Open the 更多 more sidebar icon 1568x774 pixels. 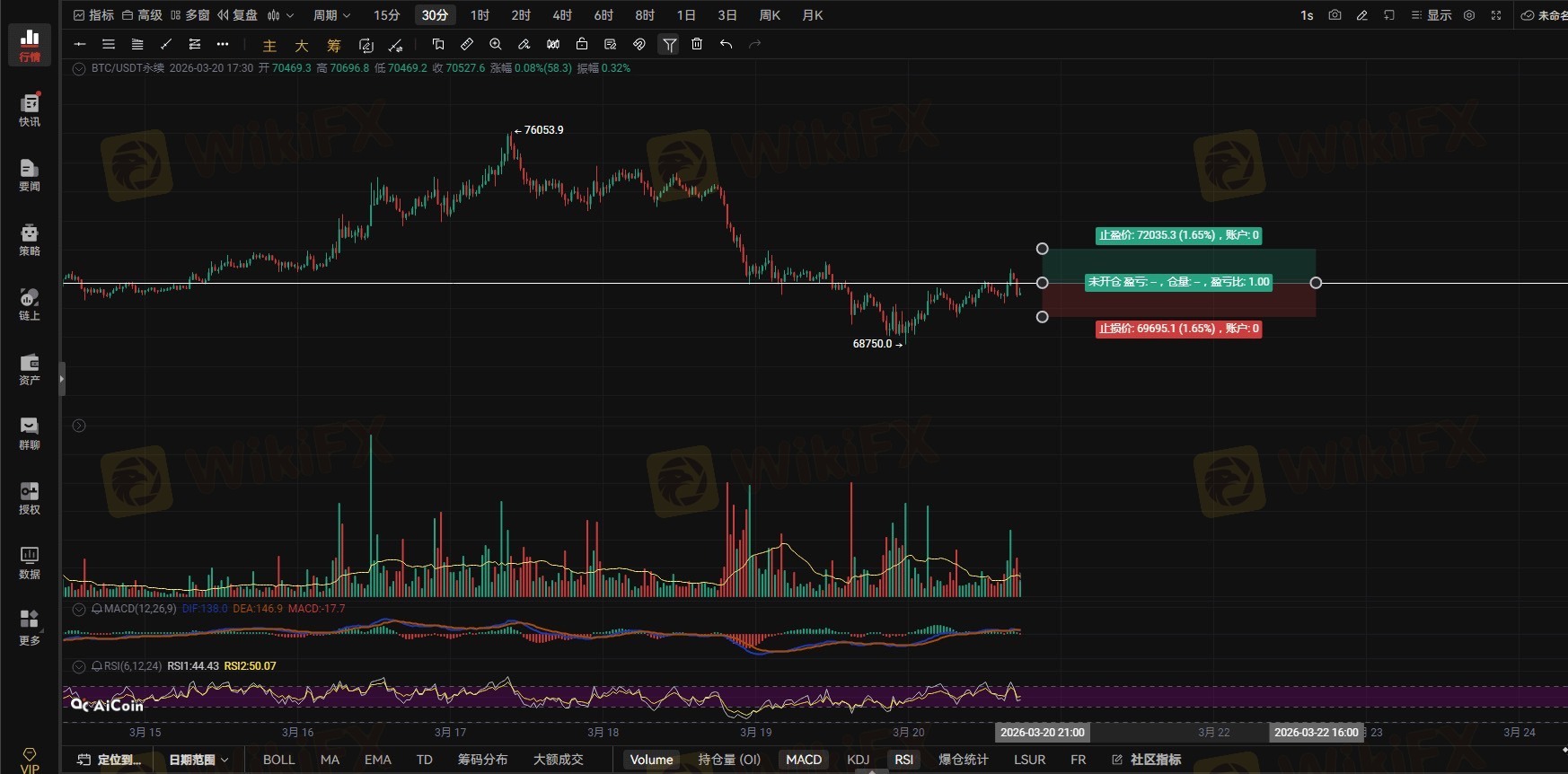coord(30,628)
